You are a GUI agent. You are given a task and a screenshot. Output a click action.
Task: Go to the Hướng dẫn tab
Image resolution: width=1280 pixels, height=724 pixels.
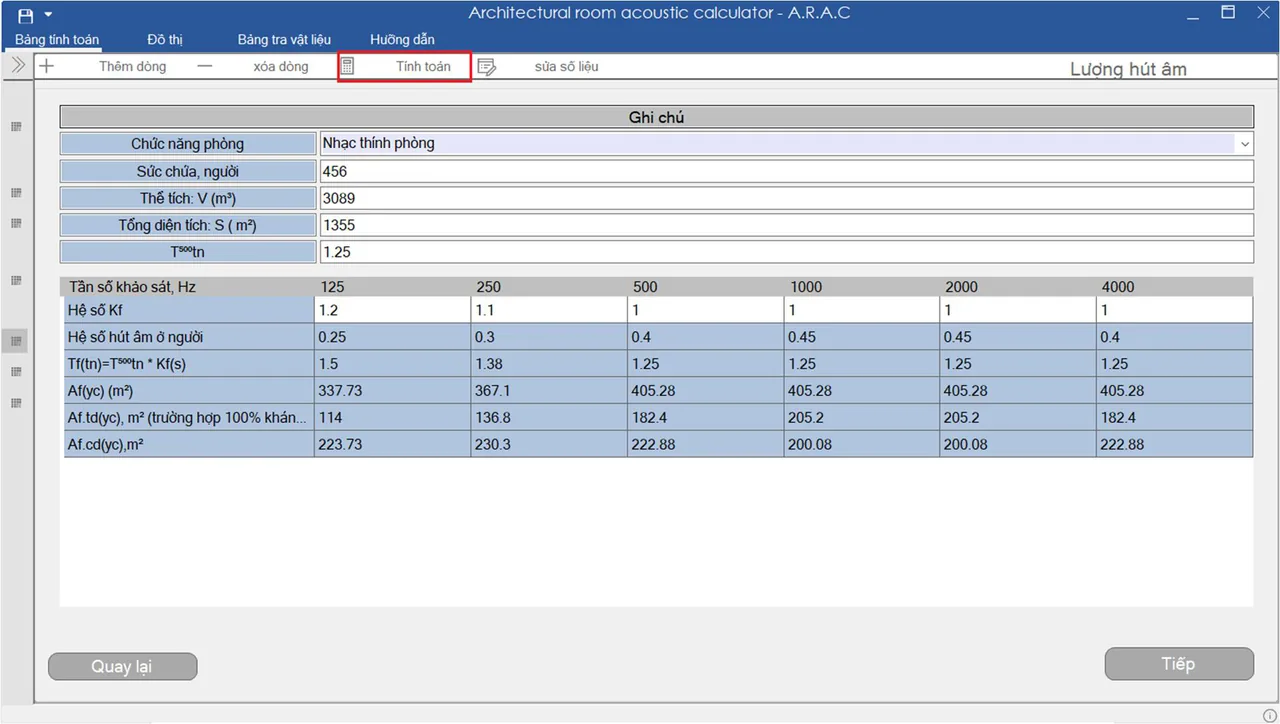click(x=402, y=40)
